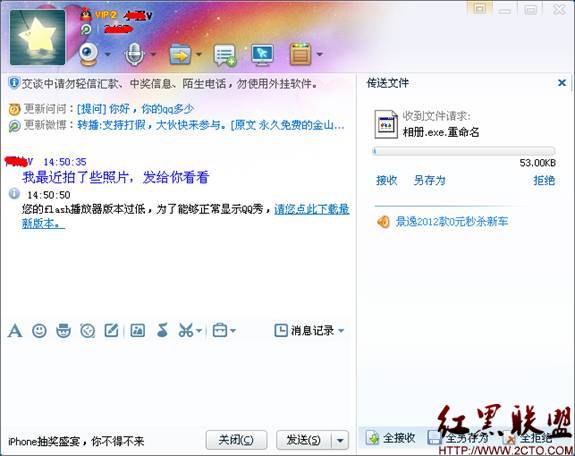Click the file transfer progress bar
575x456 pixels.
pyautogui.click(x=464, y=151)
